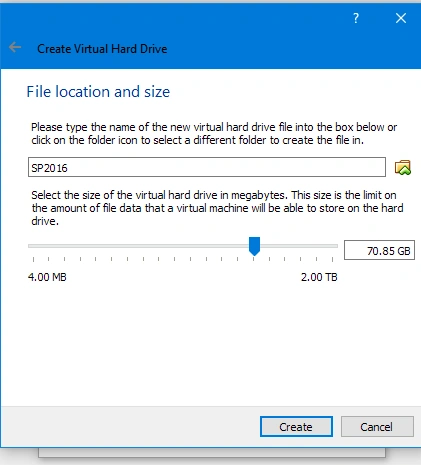Viewport: 421px width, 465px height.
Task: Close the Create Virtual Hard Drive dialog
Action: (x=401, y=18)
